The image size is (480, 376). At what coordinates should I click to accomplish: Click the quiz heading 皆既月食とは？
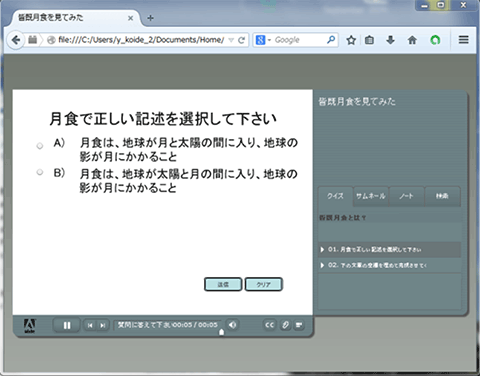[x=343, y=218]
